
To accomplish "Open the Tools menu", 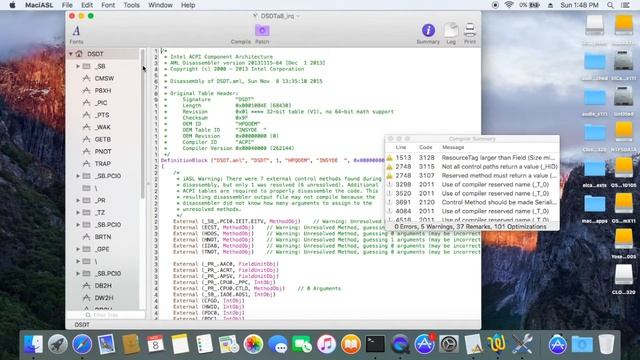I will tap(131, 5).
